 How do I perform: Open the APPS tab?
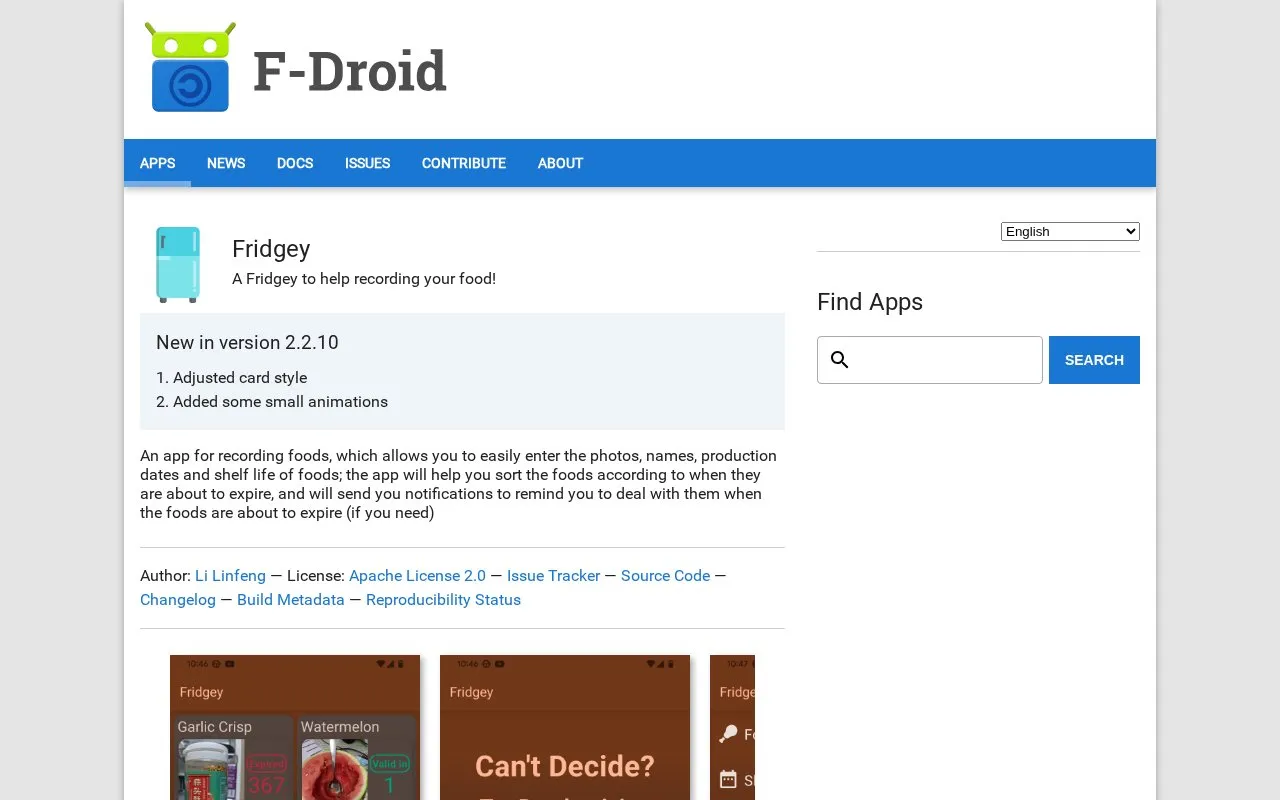pos(158,163)
